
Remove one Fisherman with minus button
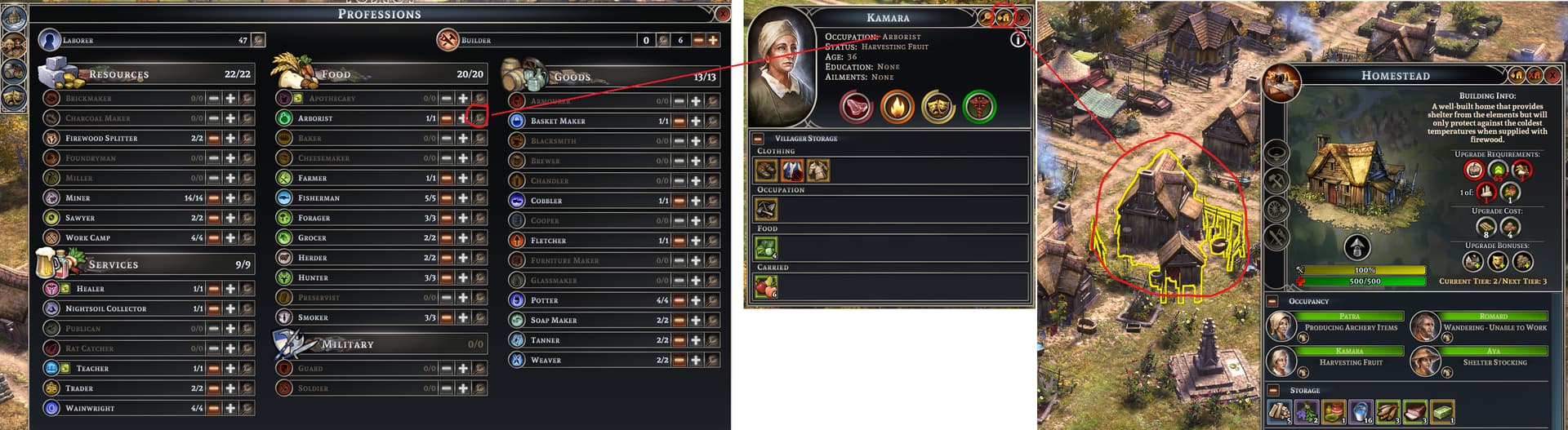point(447,197)
